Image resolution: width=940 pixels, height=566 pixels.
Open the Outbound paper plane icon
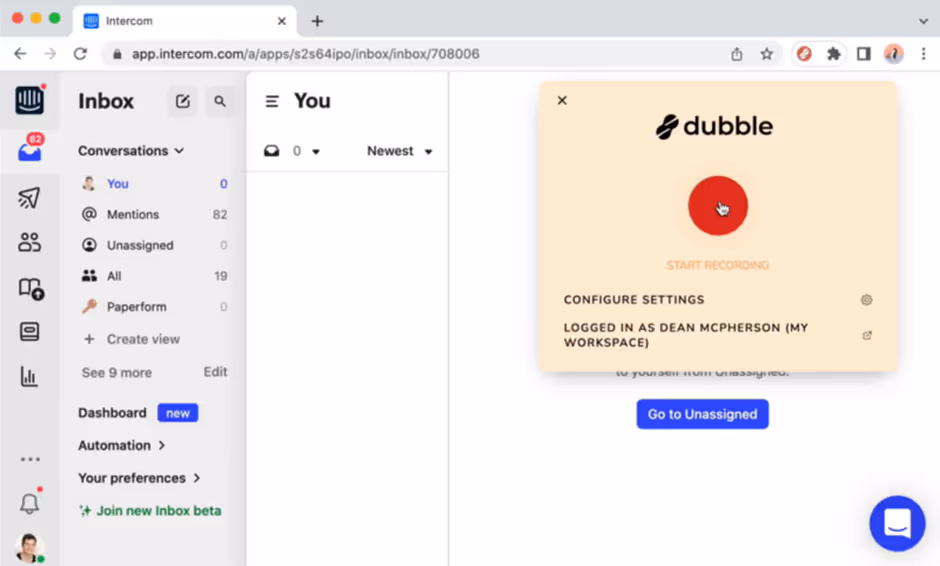coord(29,197)
